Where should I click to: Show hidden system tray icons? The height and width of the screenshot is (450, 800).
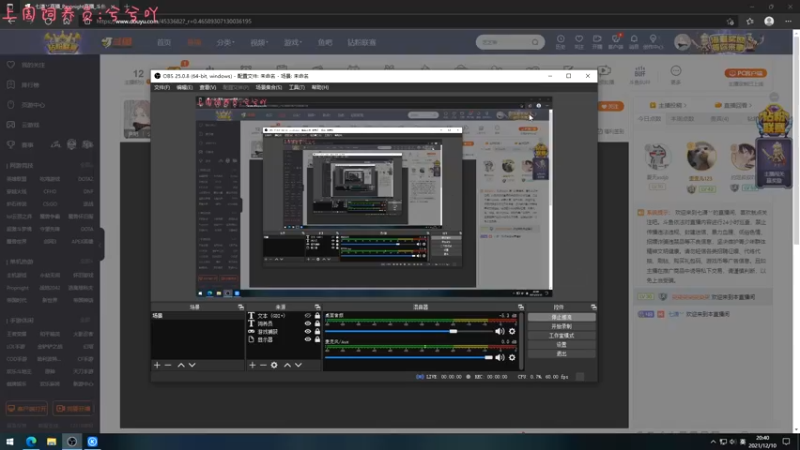click(713, 442)
